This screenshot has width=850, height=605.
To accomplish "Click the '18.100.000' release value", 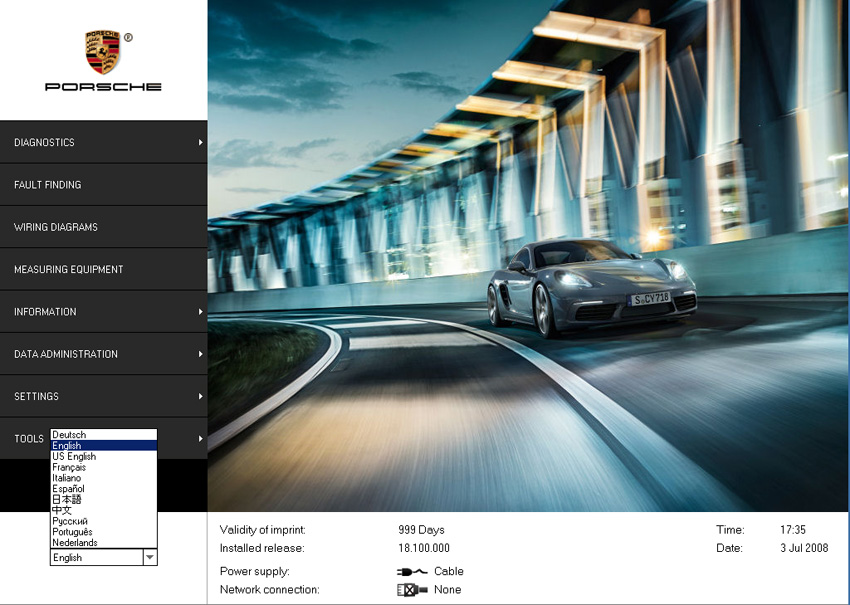I will click(424, 548).
